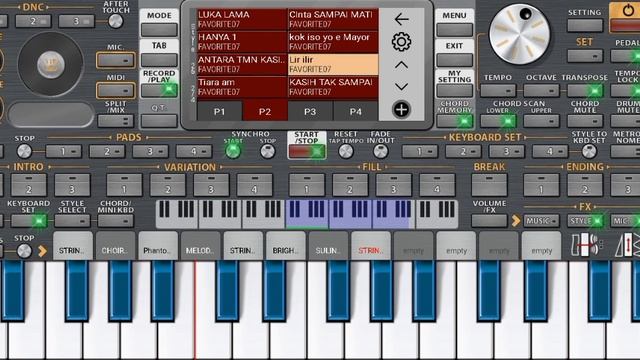Screen dimensions: 640x360
Task: Toggle the TRANSPOSE button
Action: click(x=585, y=90)
